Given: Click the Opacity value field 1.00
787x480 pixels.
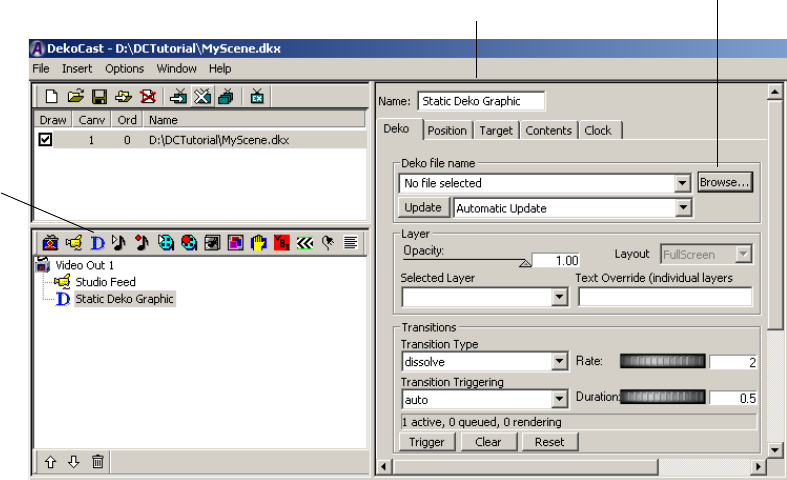Looking at the screenshot, I should pos(556,260).
